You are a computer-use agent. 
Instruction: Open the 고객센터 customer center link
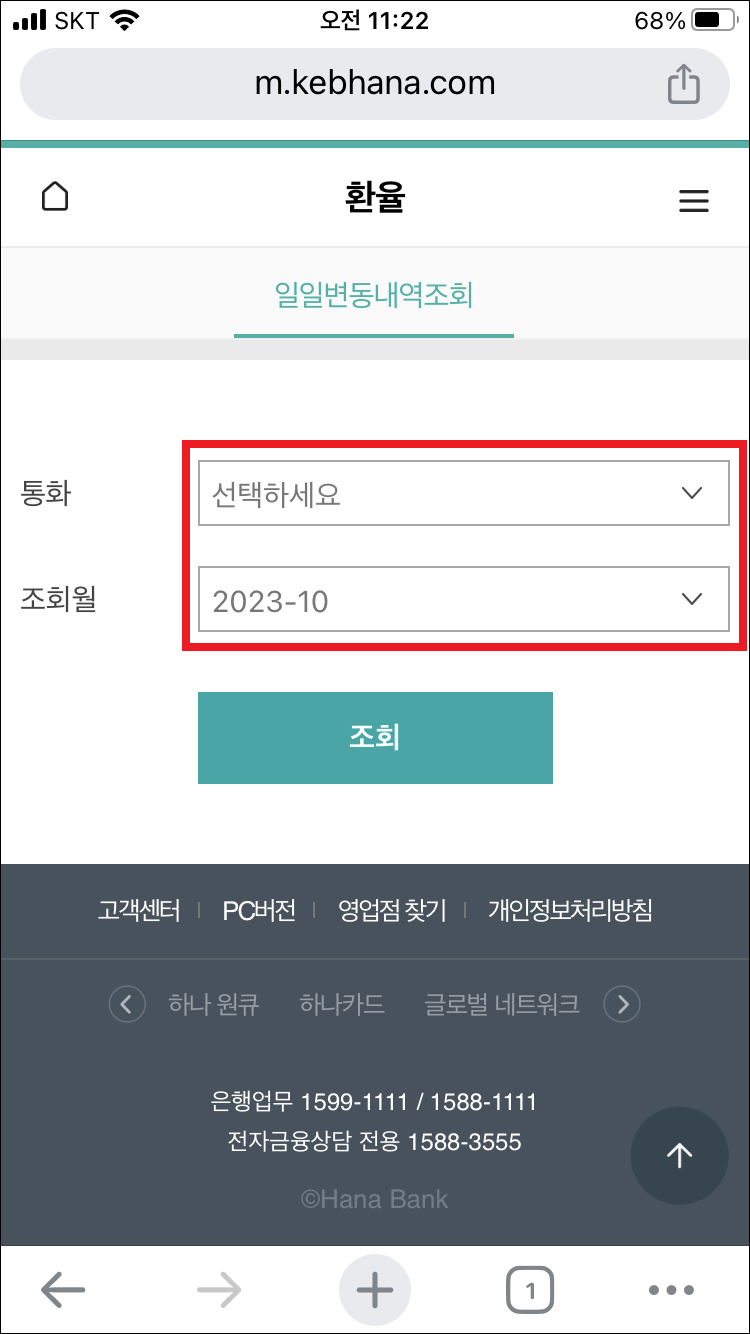tap(139, 910)
